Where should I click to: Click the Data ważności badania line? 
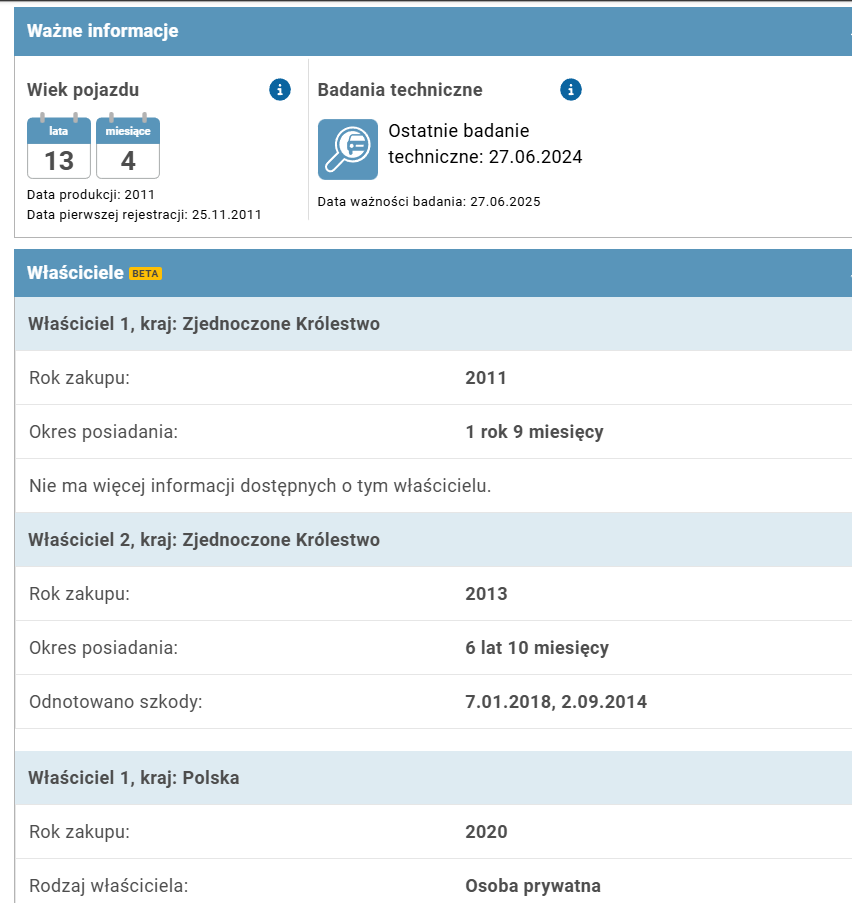tap(429, 202)
